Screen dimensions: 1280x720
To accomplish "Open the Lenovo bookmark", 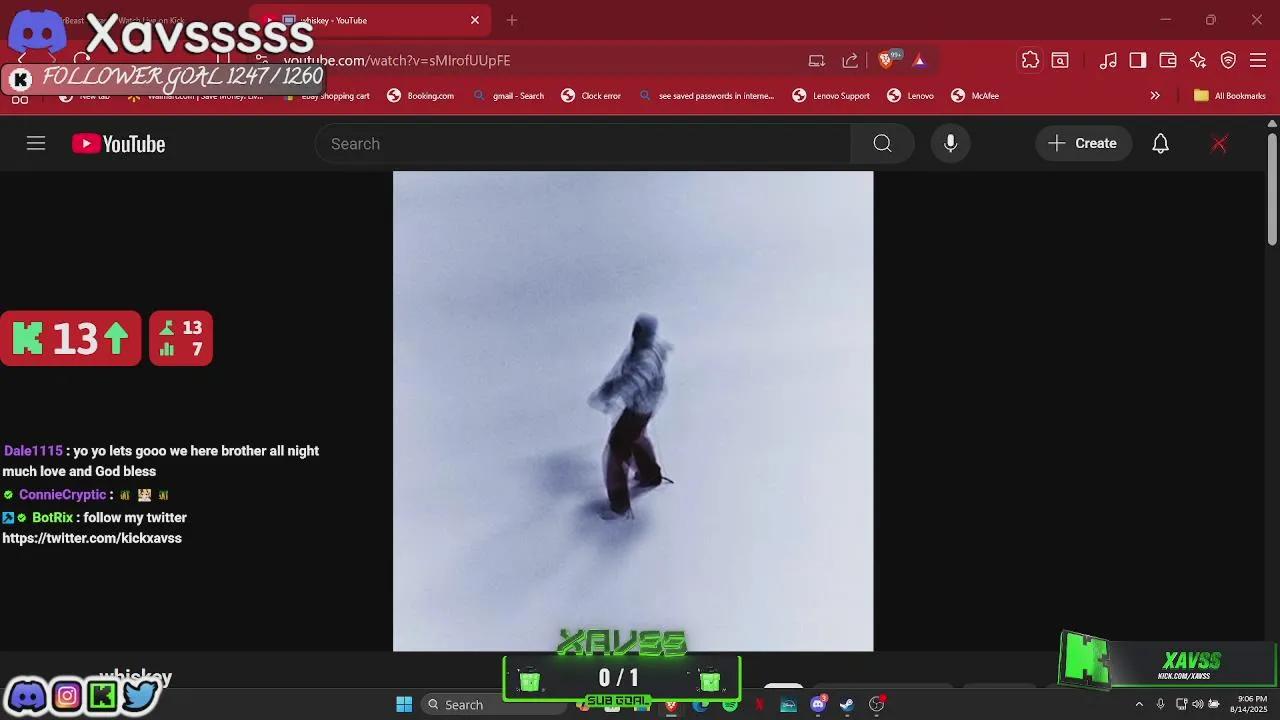I will pos(910,96).
